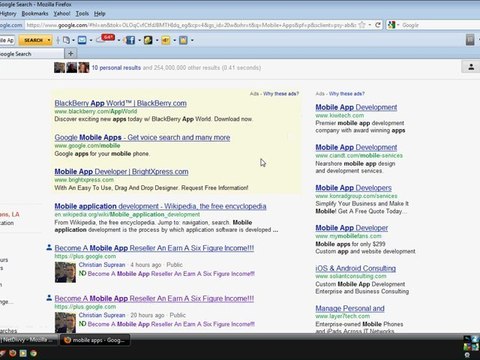Click right column 'Why these ads?' link
The width and height of the screenshot is (480, 360).
tap(347, 94)
